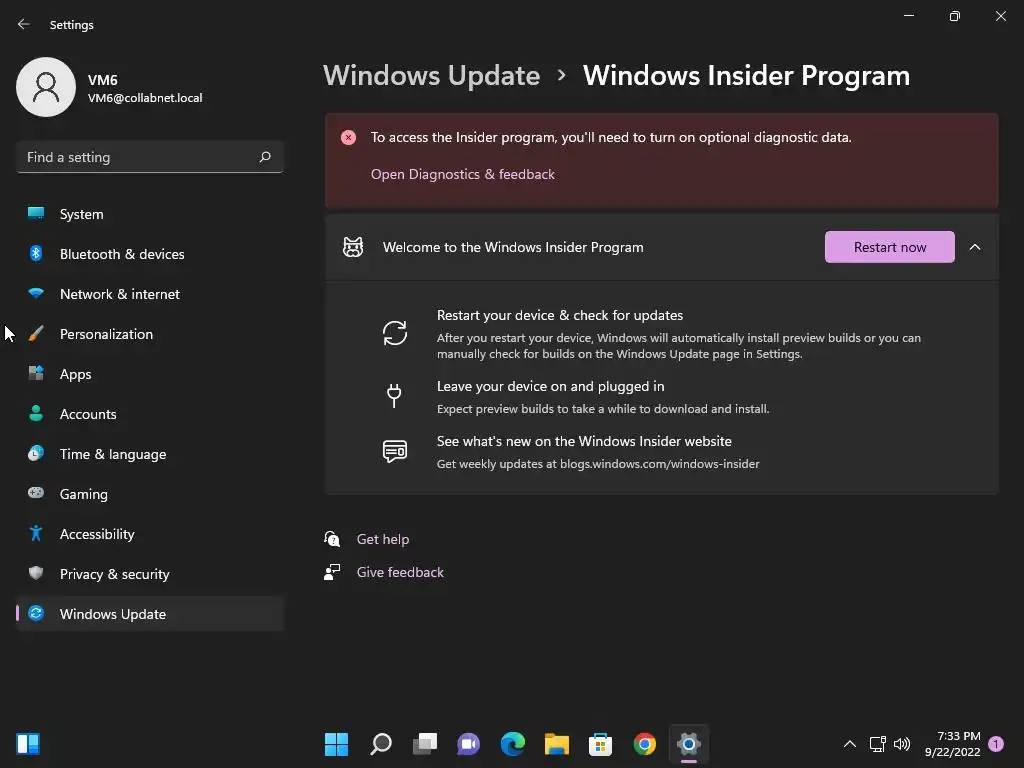Image resolution: width=1024 pixels, height=768 pixels.
Task: Open the Start menu from the taskbar
Action: [x=336, y=744]
